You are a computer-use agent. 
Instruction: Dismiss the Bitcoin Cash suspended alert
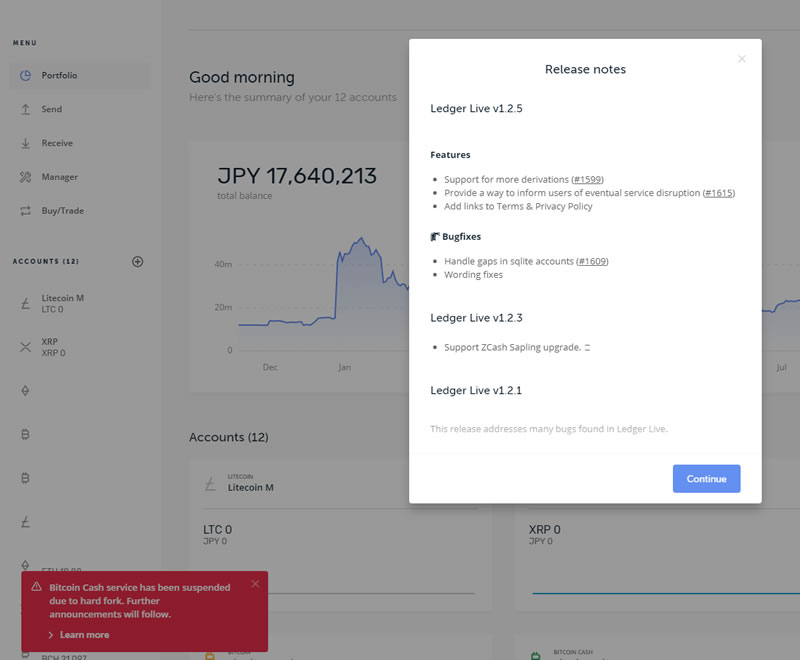(255, 584)
